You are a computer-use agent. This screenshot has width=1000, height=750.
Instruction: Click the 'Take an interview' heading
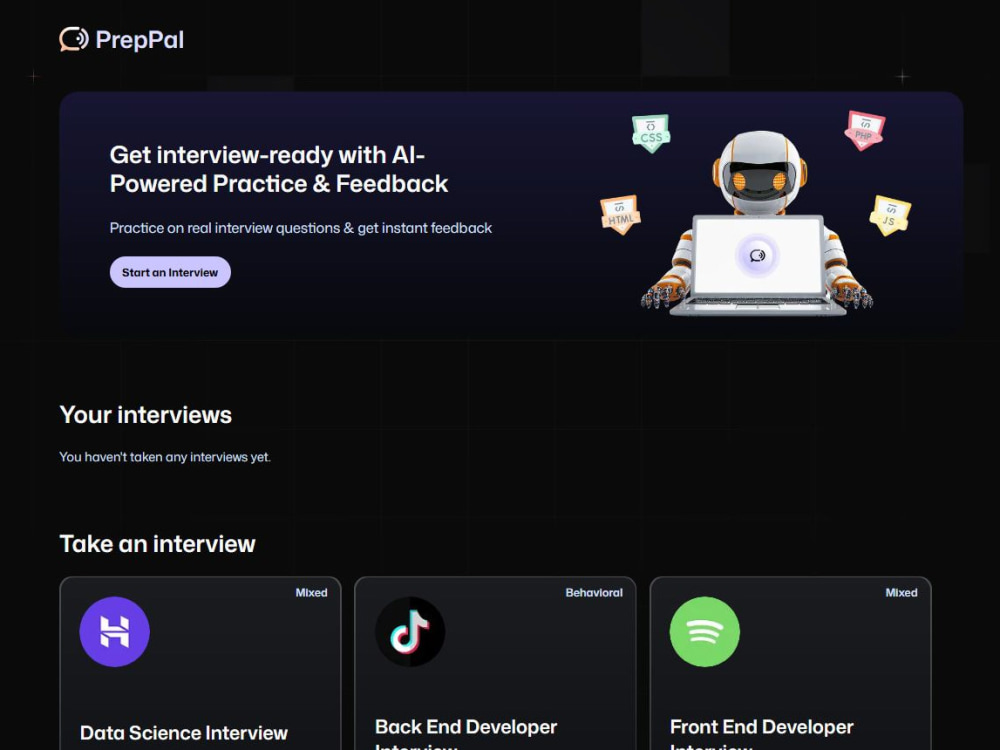coord(158,544)
